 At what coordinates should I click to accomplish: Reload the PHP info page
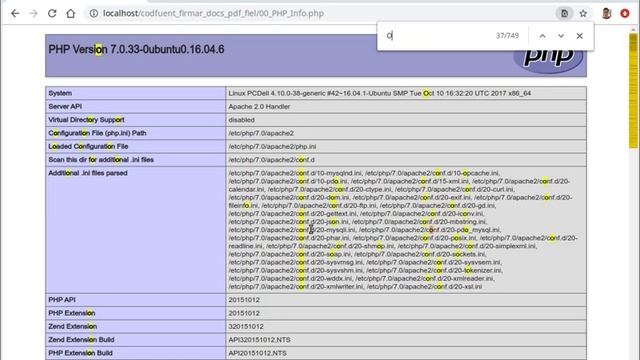click(x=52, y=13)
